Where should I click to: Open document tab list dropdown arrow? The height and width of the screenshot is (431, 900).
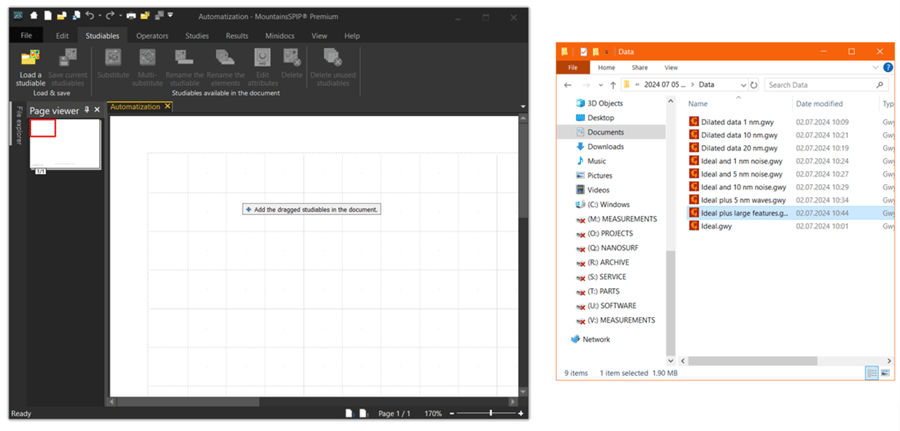pos(523,107)
